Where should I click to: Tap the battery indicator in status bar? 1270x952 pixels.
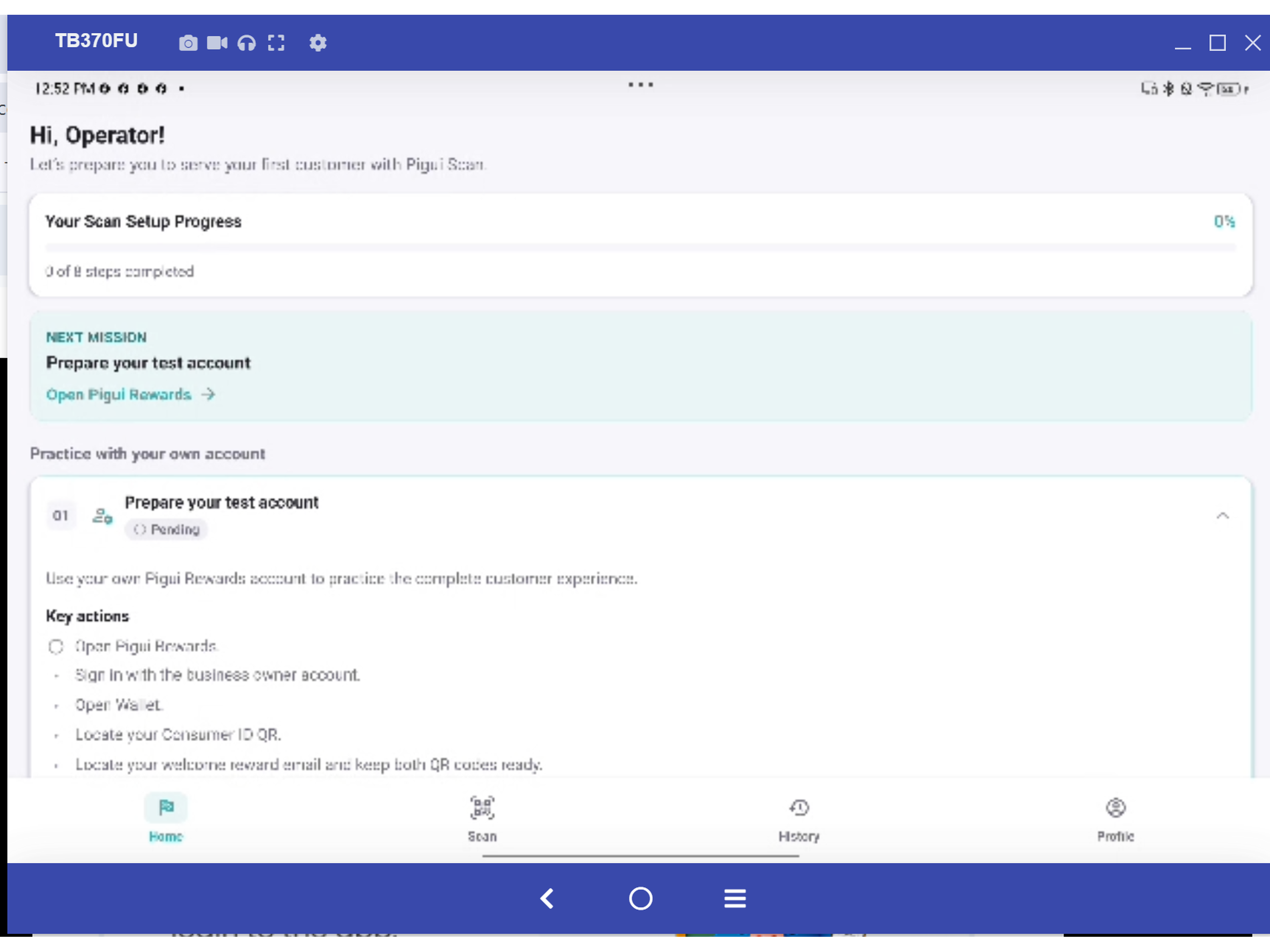coord(1229,89)
